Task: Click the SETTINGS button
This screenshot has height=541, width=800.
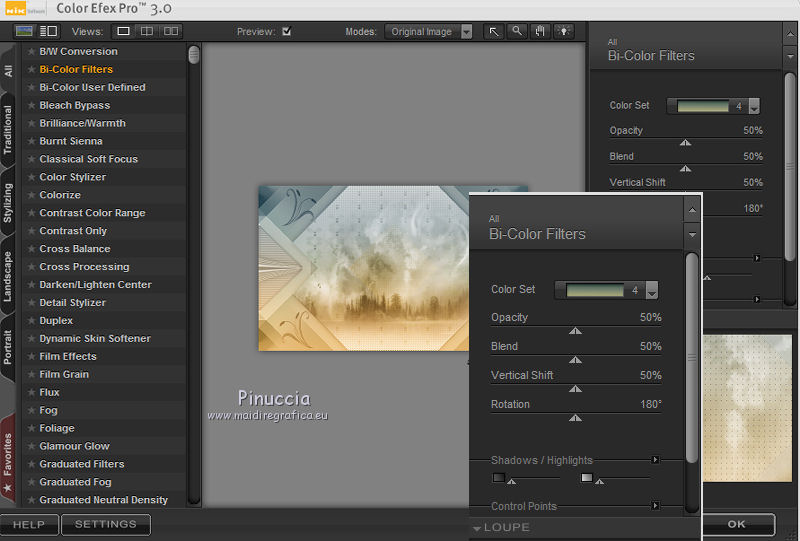Action: [105, 524]
